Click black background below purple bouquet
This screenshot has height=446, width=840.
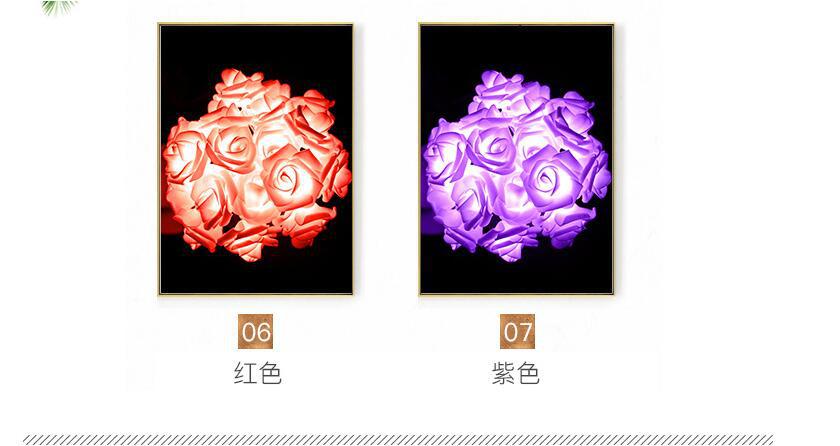pos(516,277)
